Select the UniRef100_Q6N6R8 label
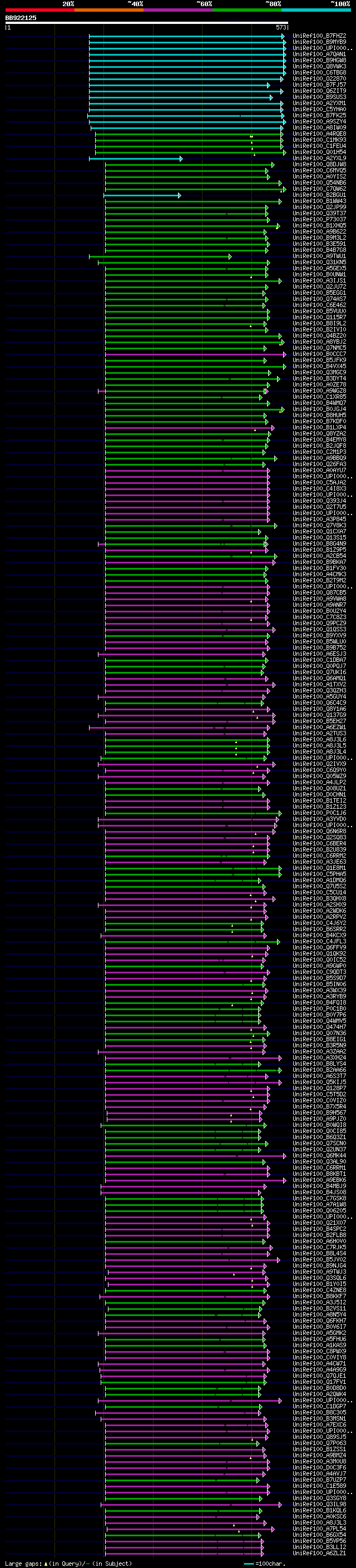 click(x=319, y=831)
